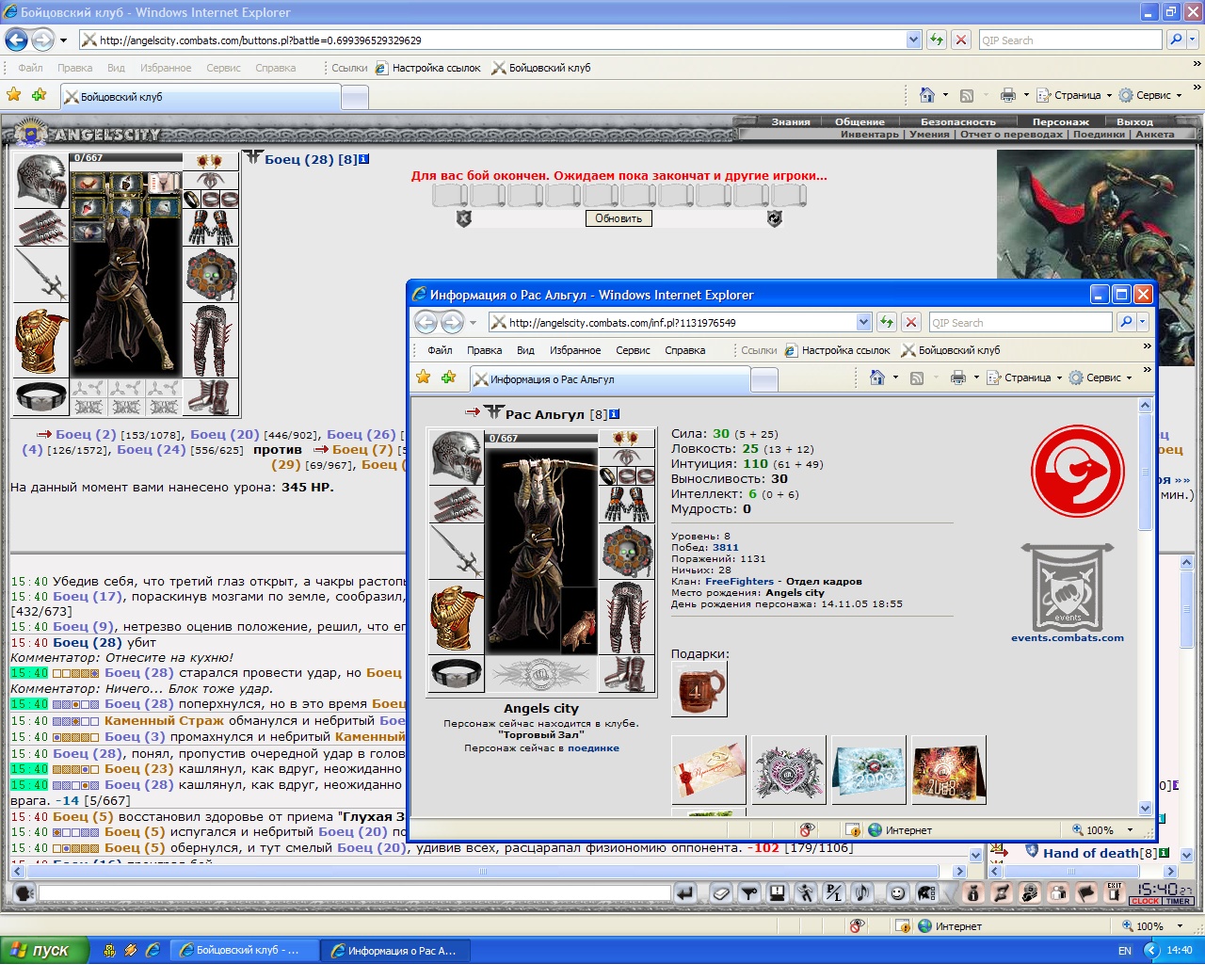Click the chat filter funnel icon

(x=749, y=893)
